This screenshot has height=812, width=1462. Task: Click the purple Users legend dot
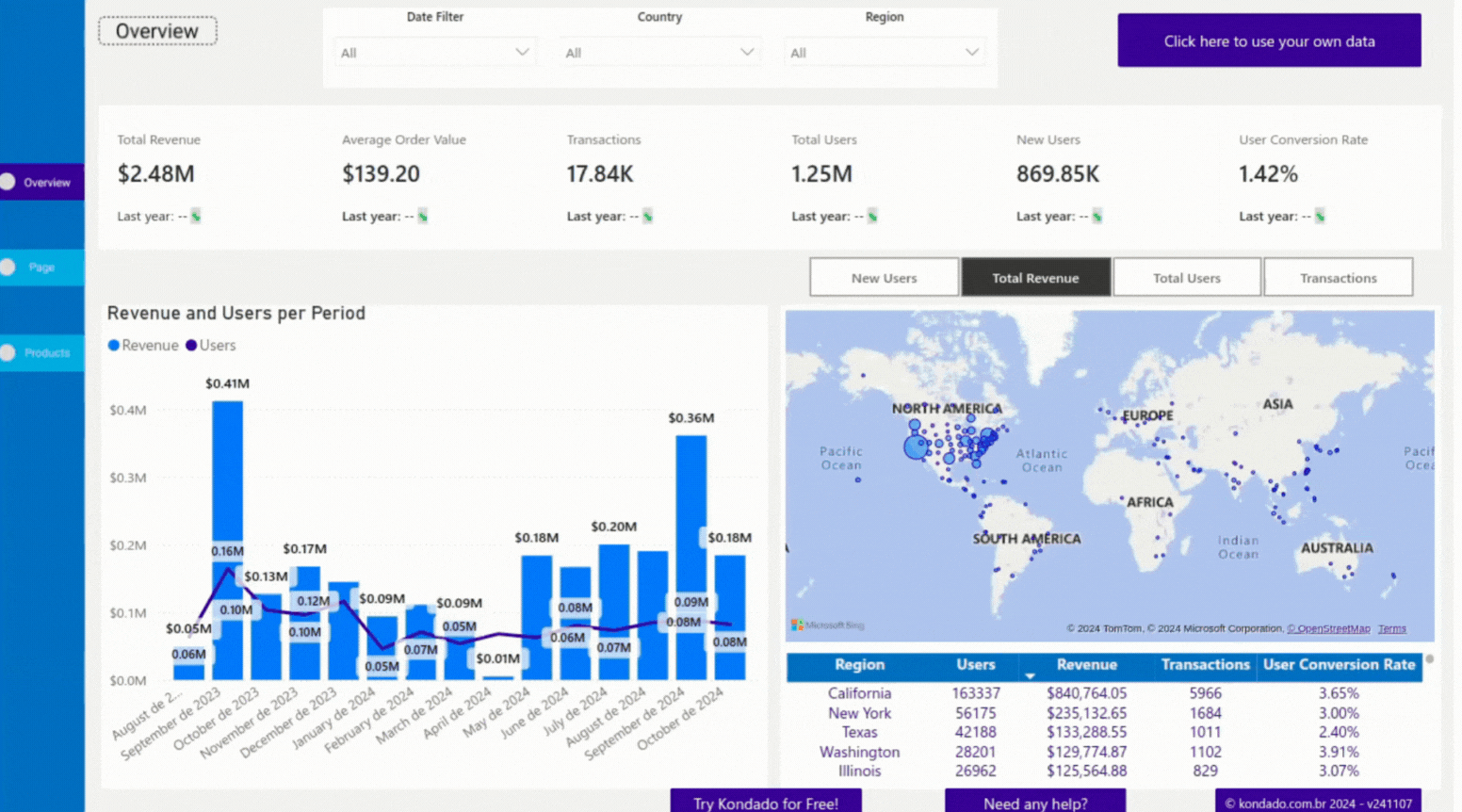point(192,346)
